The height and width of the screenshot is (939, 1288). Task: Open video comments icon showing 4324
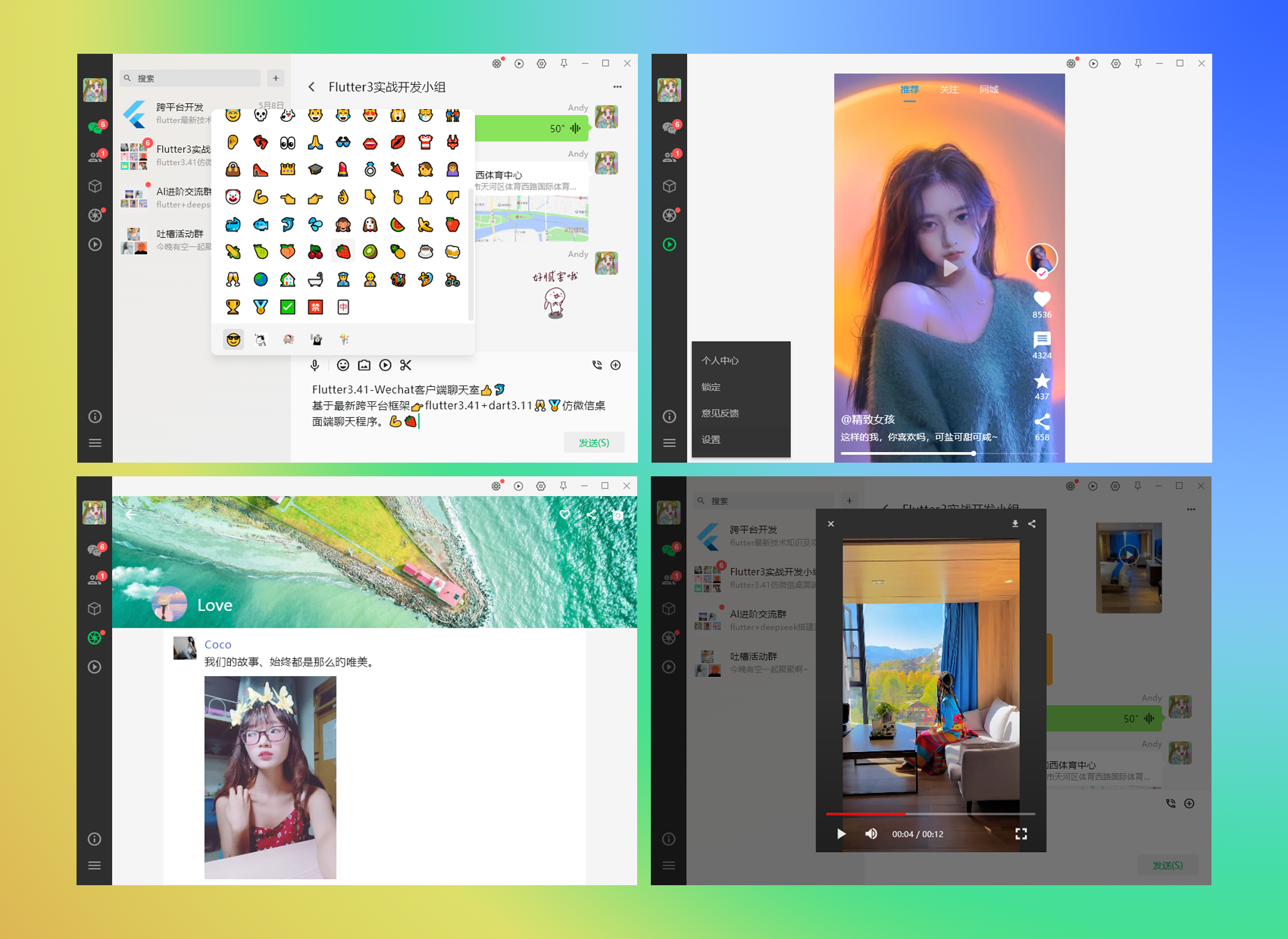click(1042, 340)
